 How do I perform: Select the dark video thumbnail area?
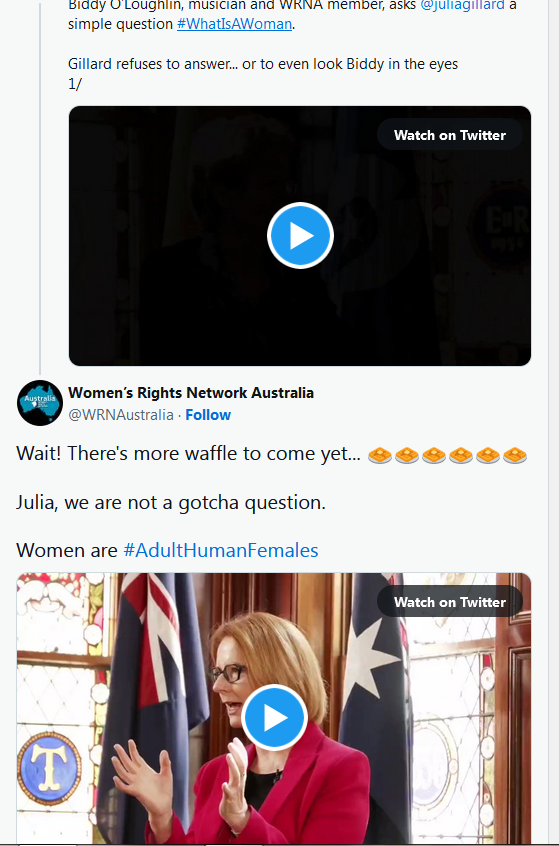pyautogui.click(x=300, y=236)
